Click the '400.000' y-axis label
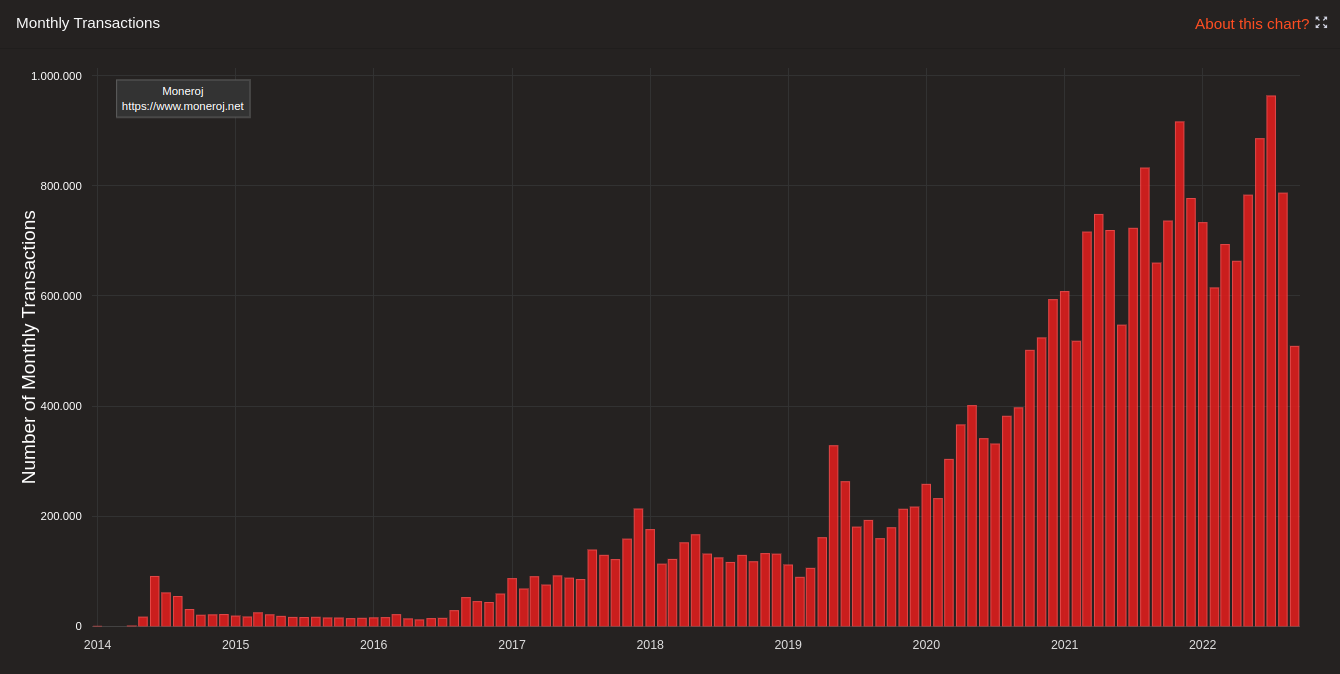This screenshot has width=1340, height=674. (61, 406)
